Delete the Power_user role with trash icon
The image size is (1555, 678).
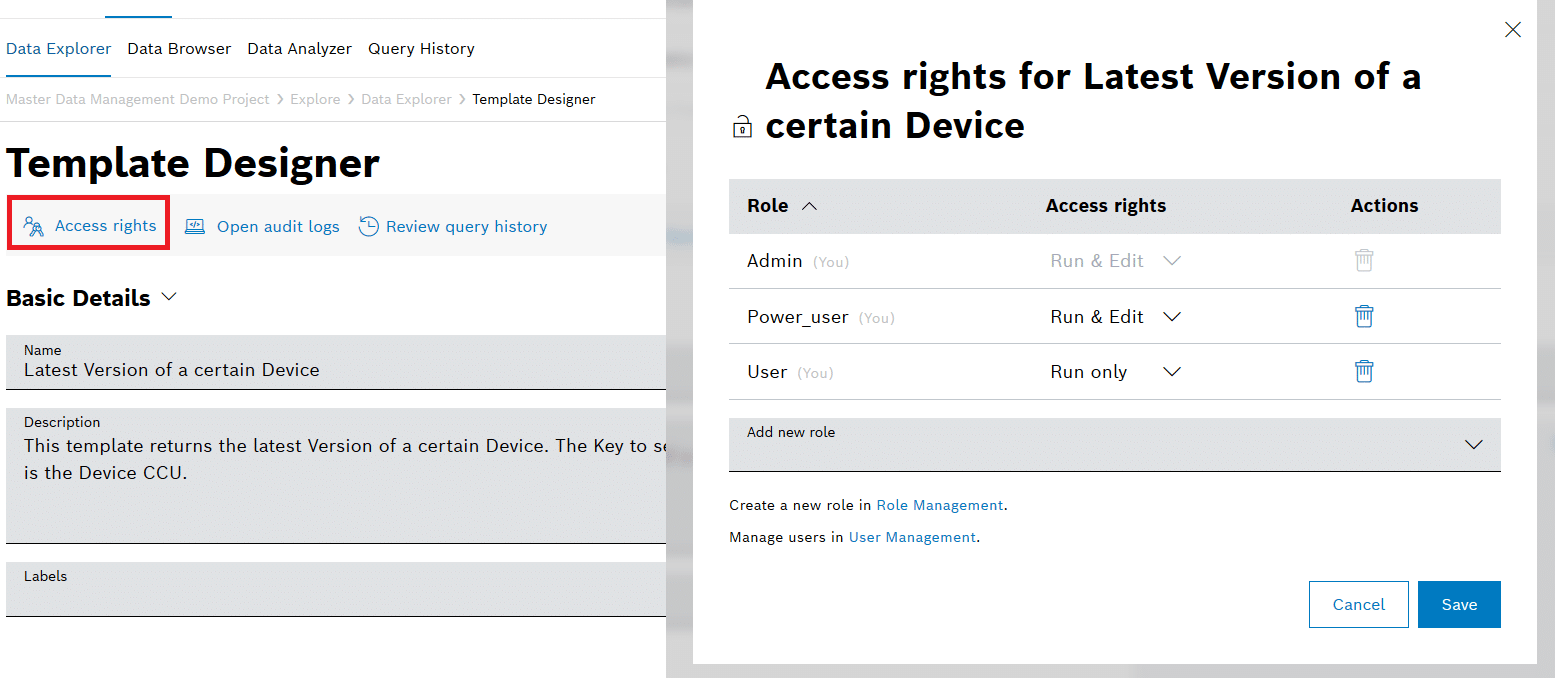(x=1364, y=316)
